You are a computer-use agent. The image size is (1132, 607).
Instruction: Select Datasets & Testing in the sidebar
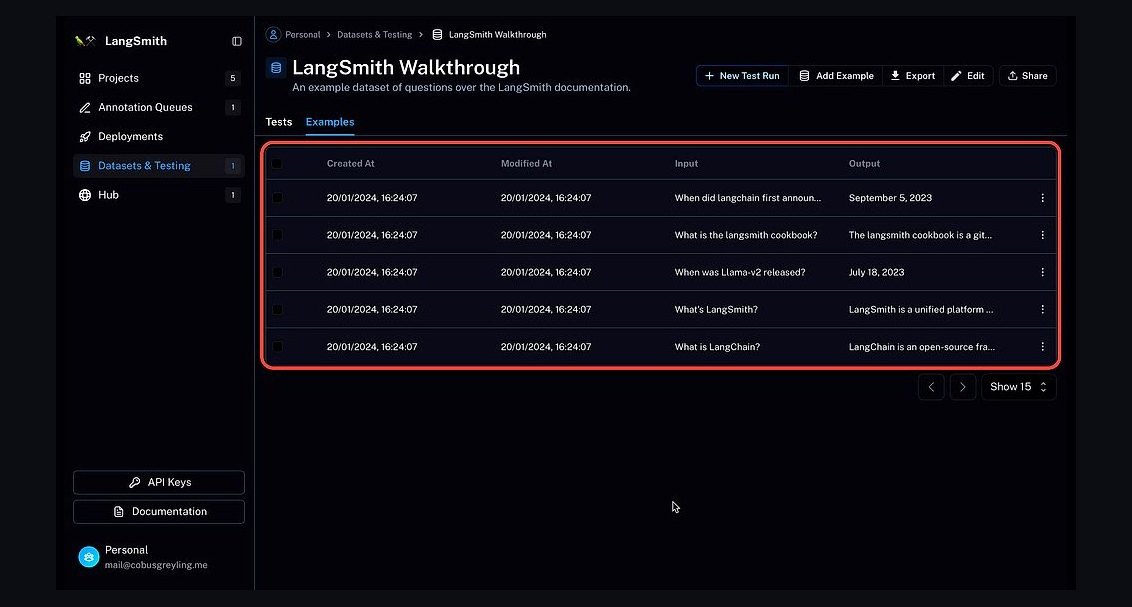(x=159, y=165)
